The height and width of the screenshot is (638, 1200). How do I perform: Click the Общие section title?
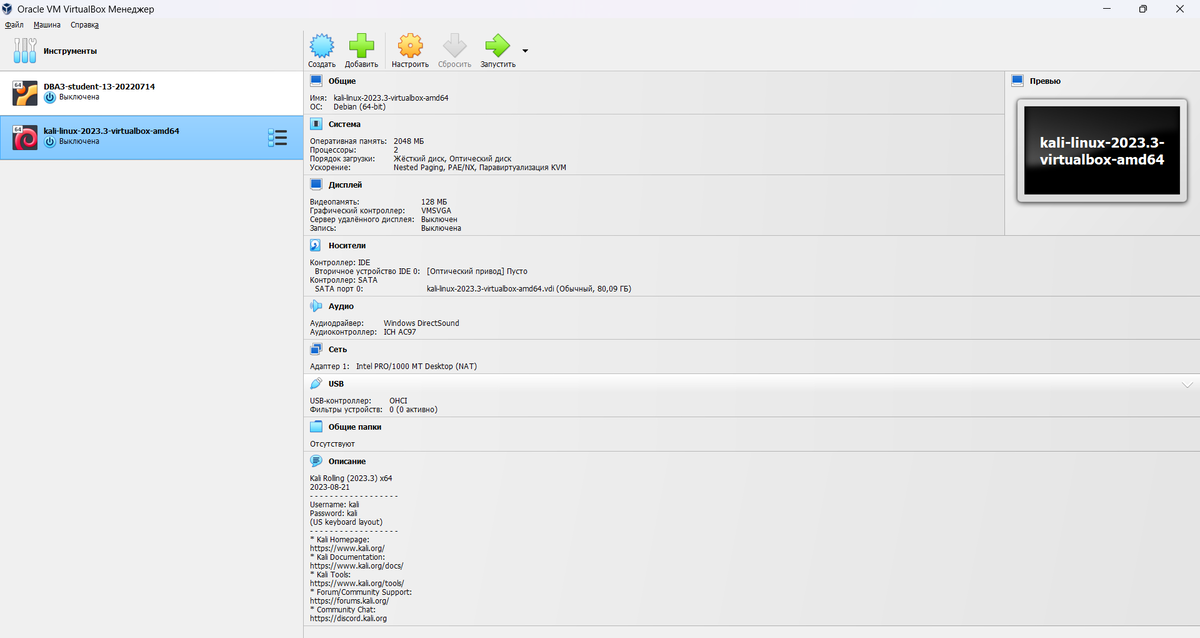tap(342, 80)
